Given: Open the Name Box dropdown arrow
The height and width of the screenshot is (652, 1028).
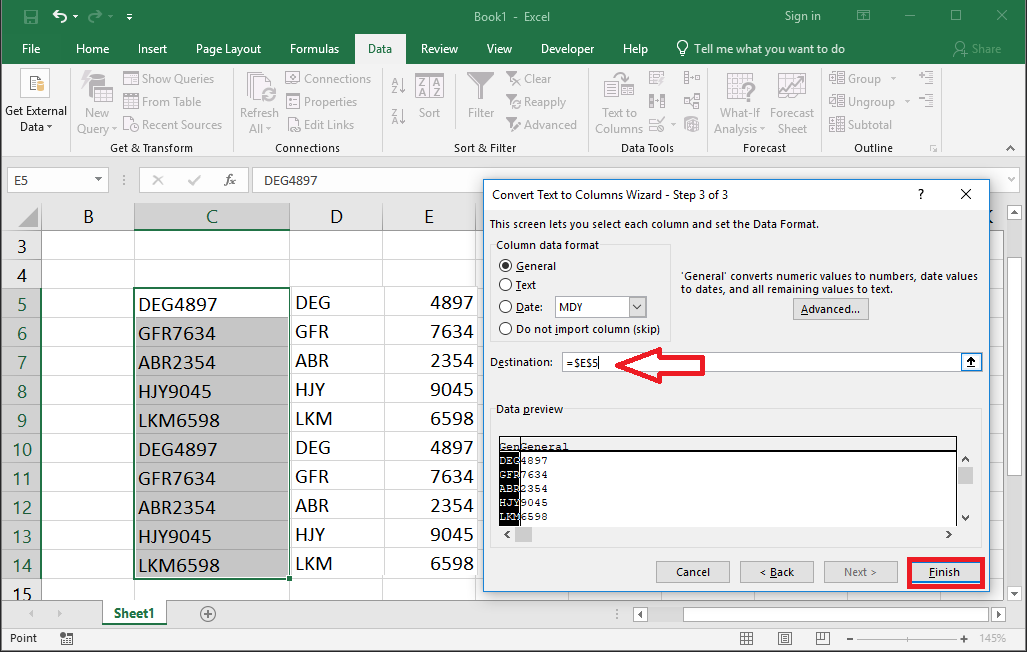Looking at the screenshot, I should pos(98,181).
